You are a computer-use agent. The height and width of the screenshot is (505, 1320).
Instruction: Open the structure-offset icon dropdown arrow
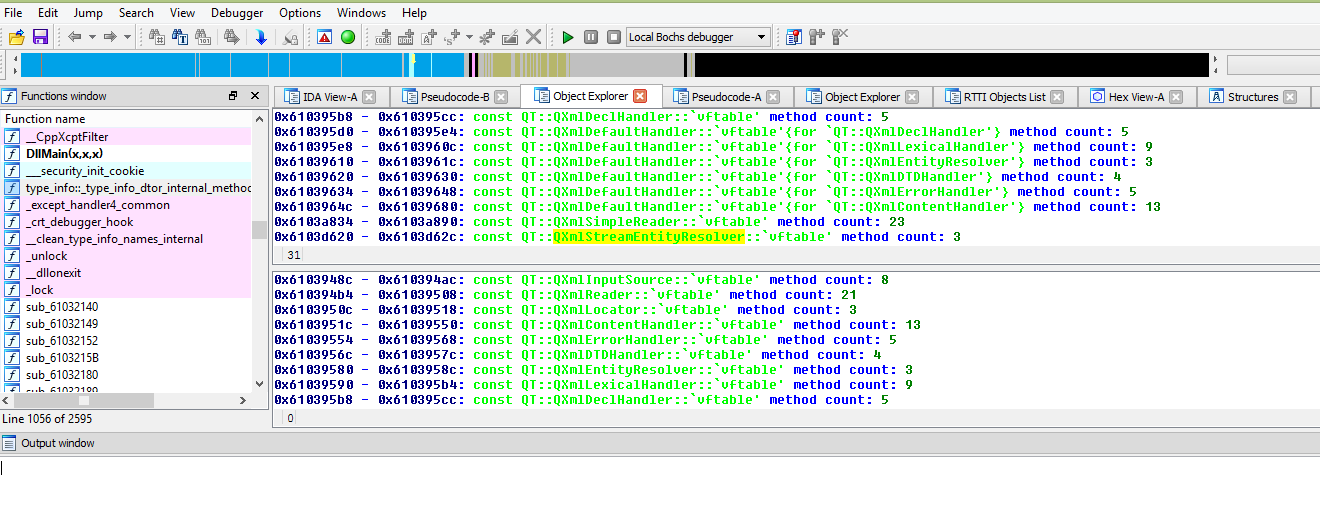click(470, 37)
